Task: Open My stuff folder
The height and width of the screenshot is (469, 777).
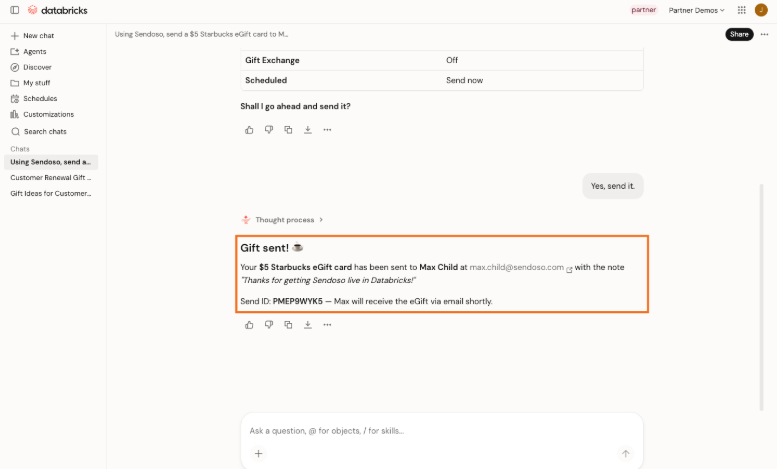Action: pyautogui.click(x=30, y=83)
